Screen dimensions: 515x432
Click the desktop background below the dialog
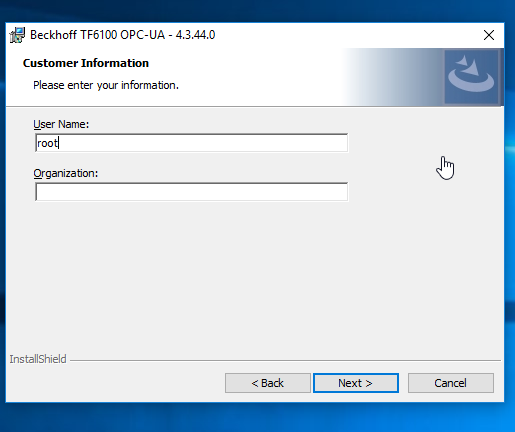coord(257,417)
